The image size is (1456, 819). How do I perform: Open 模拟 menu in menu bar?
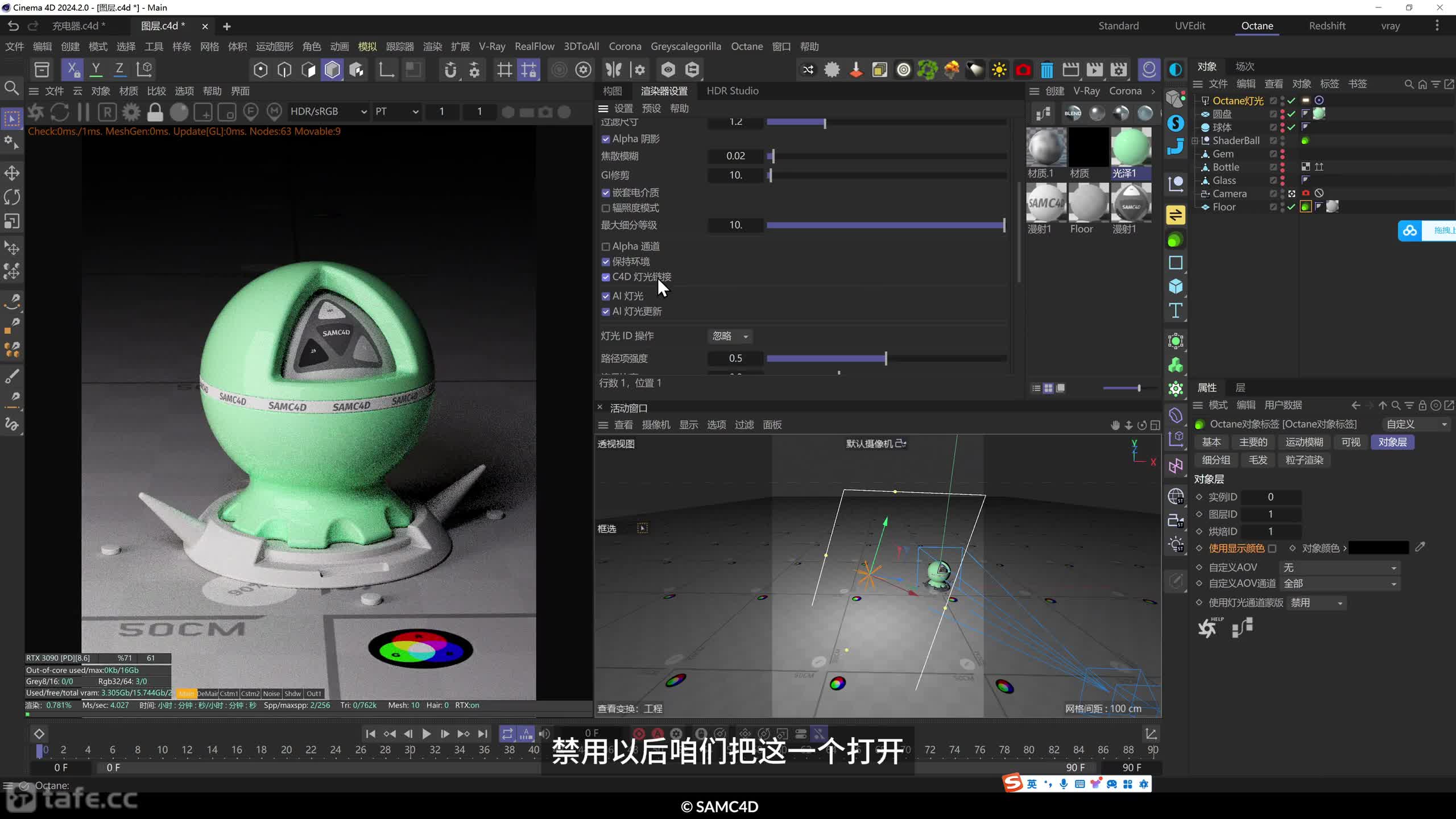pos(367,47)
